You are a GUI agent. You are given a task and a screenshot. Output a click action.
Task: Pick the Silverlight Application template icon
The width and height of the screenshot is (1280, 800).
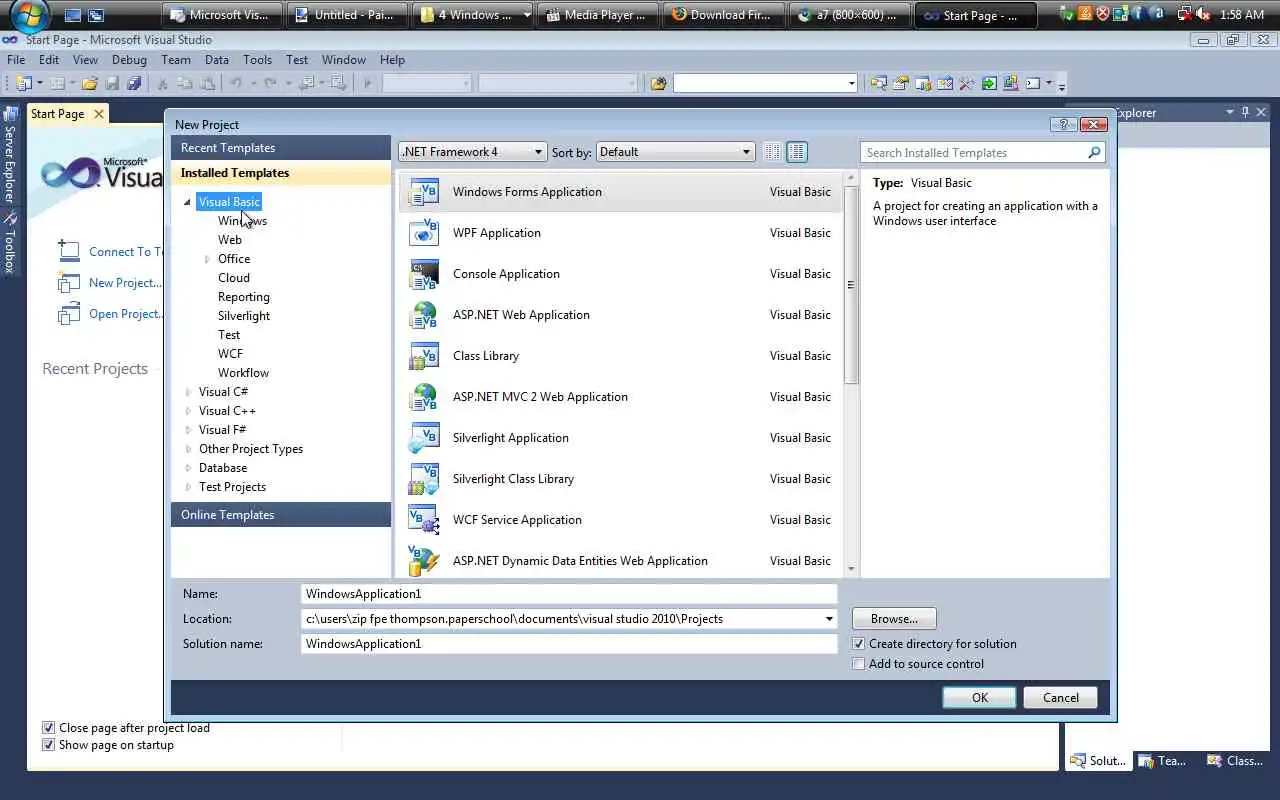[424, 438]
